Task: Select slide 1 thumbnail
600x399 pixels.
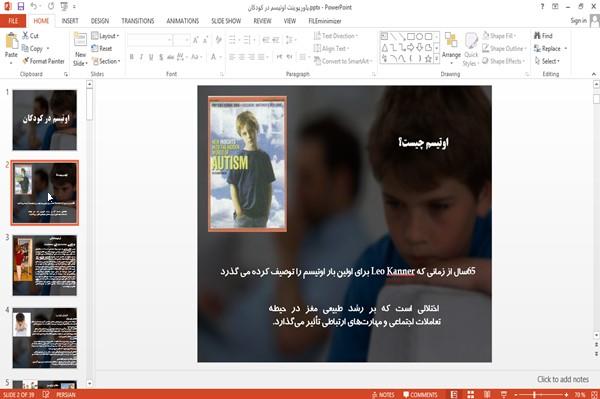Action: coord(45,120)
